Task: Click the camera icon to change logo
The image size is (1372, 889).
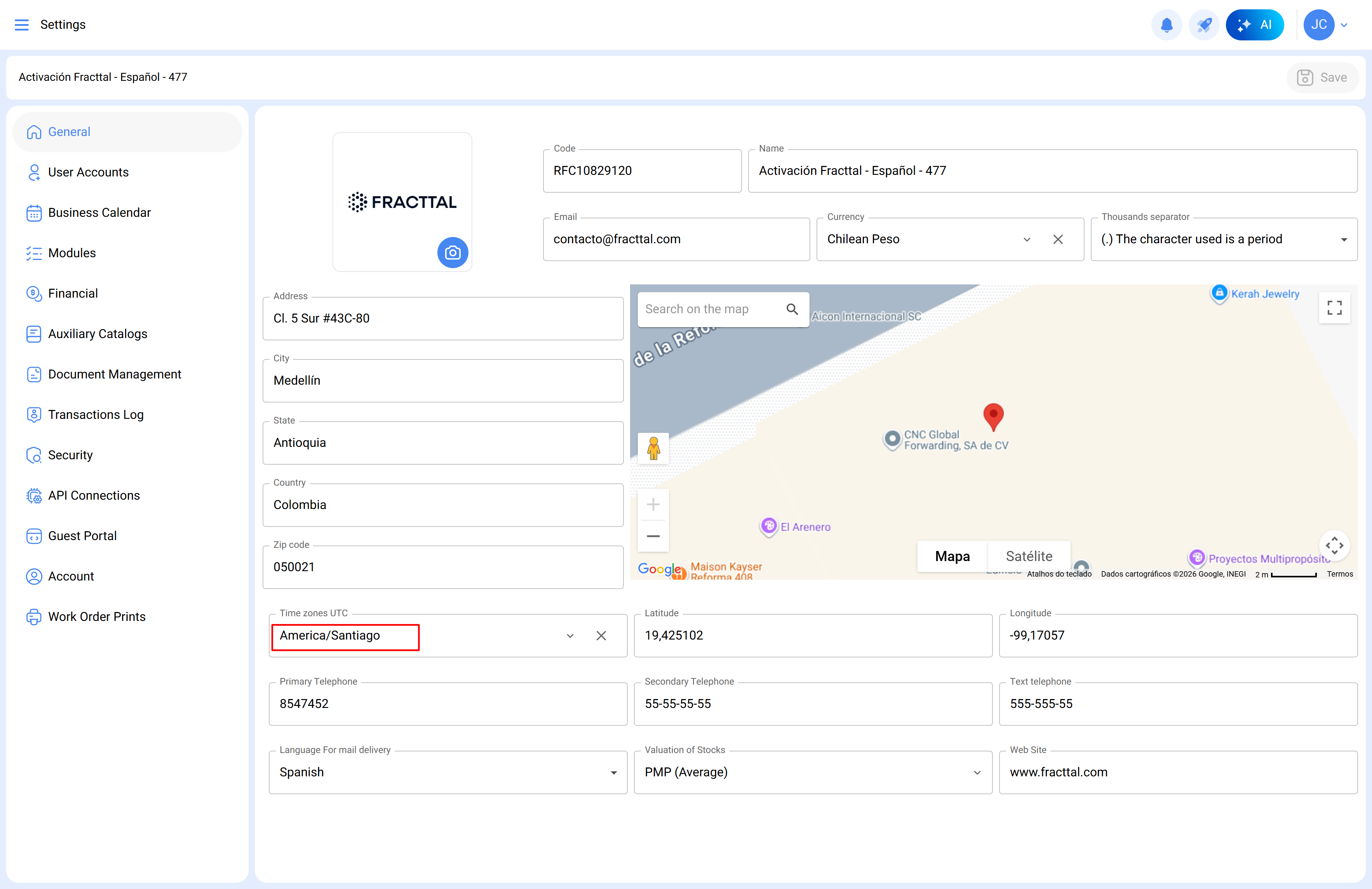Action: (453, 253)
